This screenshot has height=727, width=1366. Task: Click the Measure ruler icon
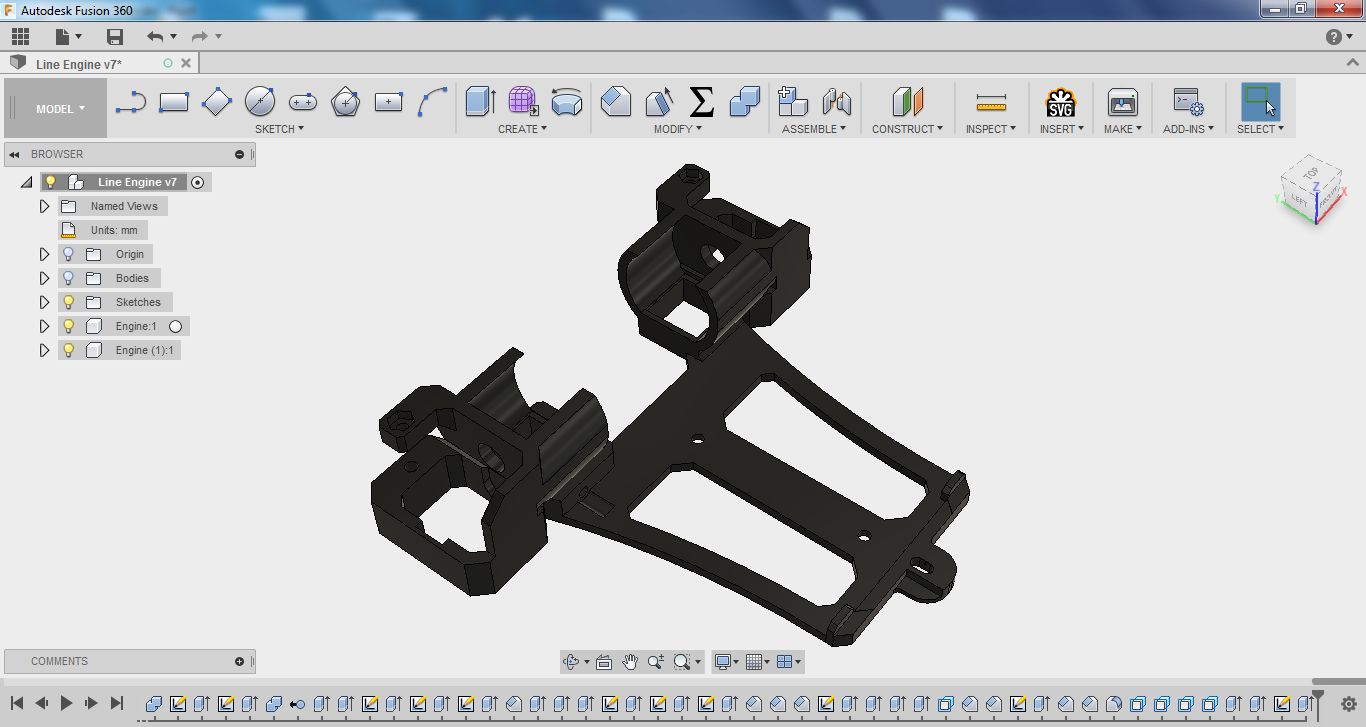pyautogui.click(x=991, y=101)
